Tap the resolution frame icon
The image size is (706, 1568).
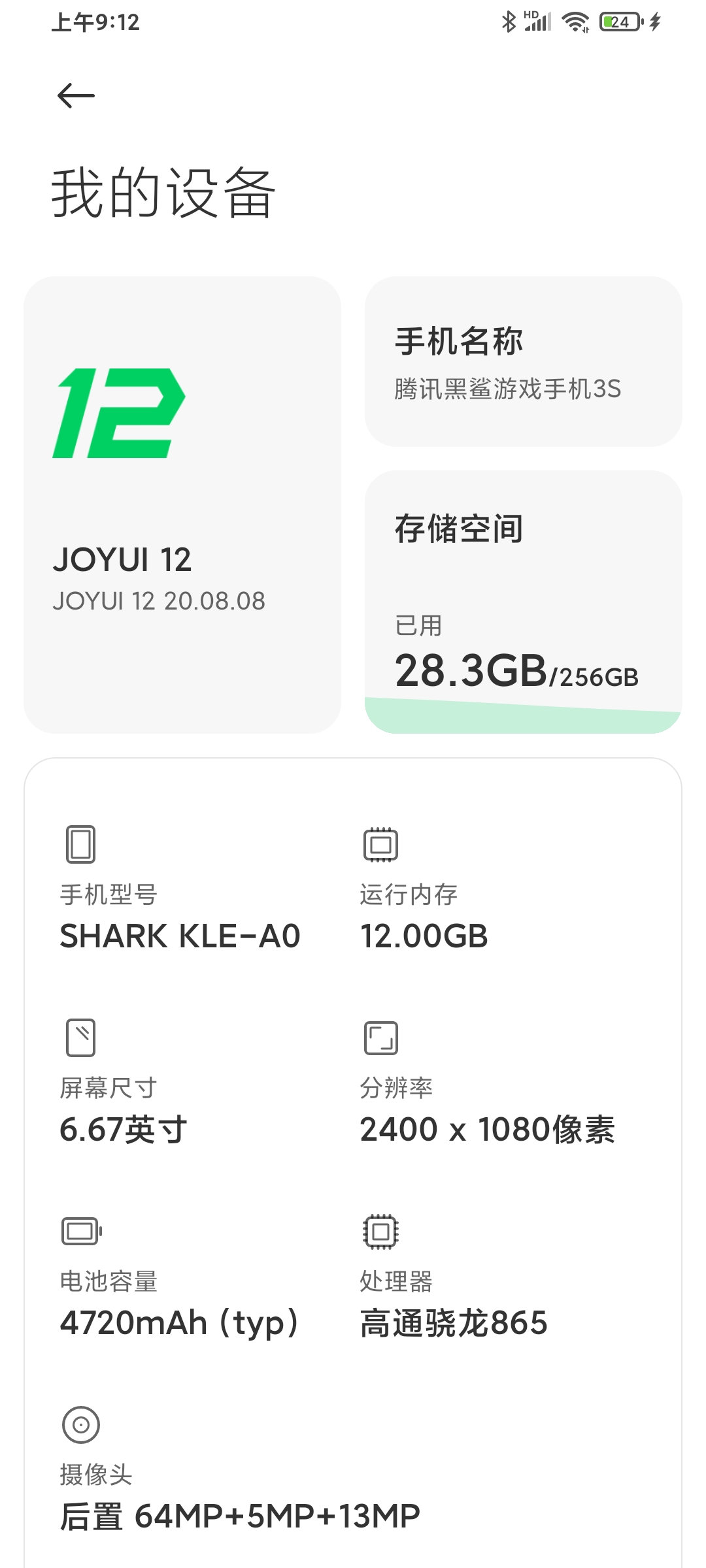click(380, 1037)
